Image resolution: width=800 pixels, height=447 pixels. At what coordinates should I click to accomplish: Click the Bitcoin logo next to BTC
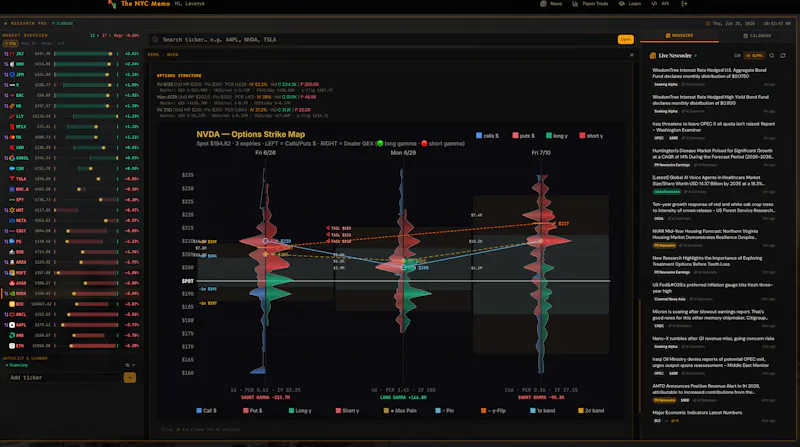12,304
